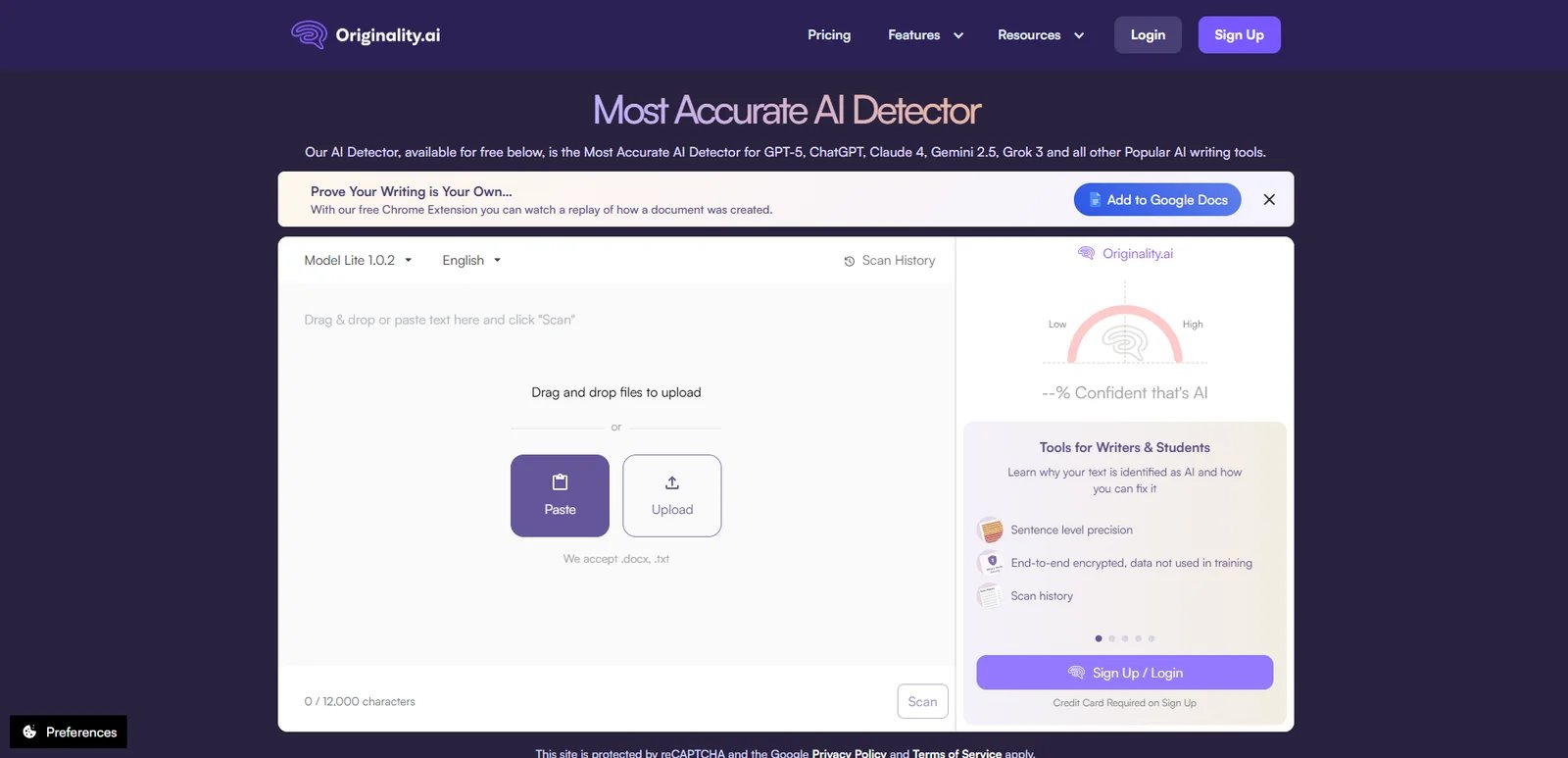Open the Privacy Policy link
The image size is (1568, 758).
pos(849,753)
